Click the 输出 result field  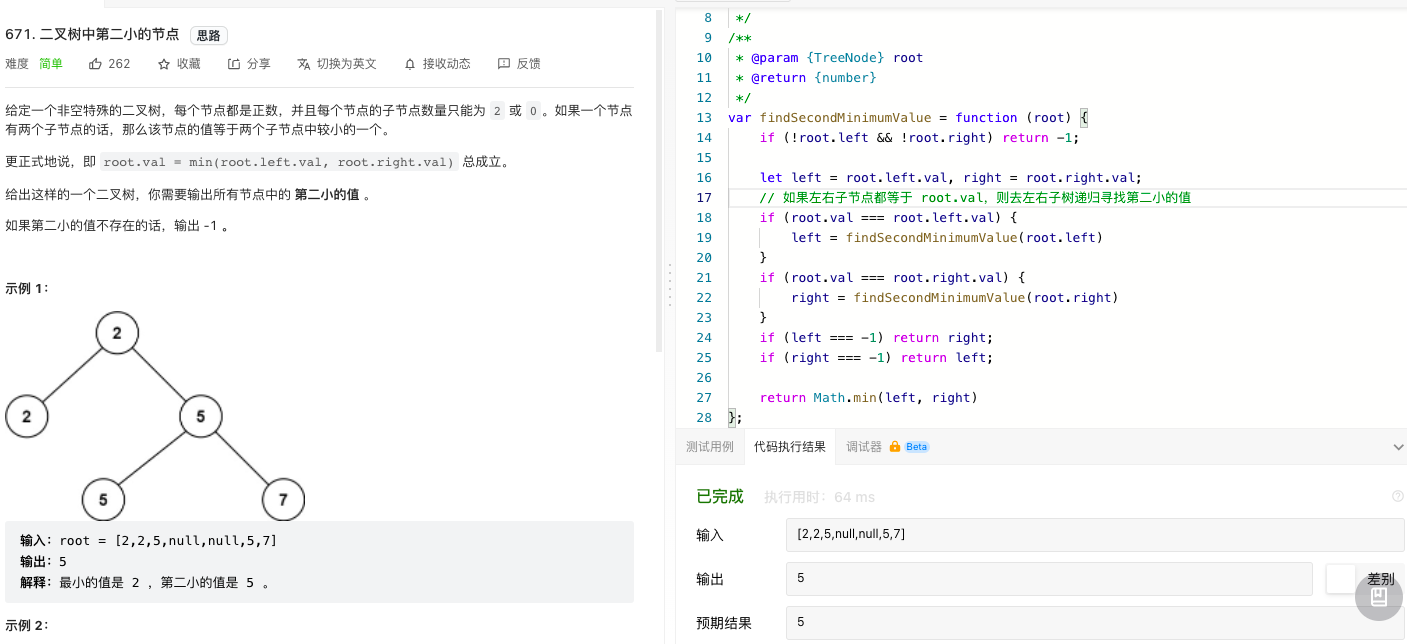coord(1049,579)
